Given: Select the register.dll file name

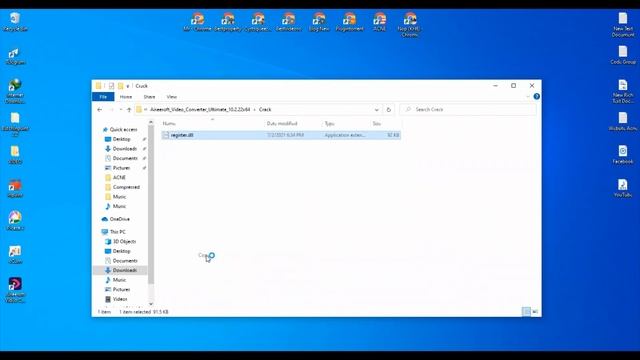Looking at the screenshot, I should [x=182, y=135].
